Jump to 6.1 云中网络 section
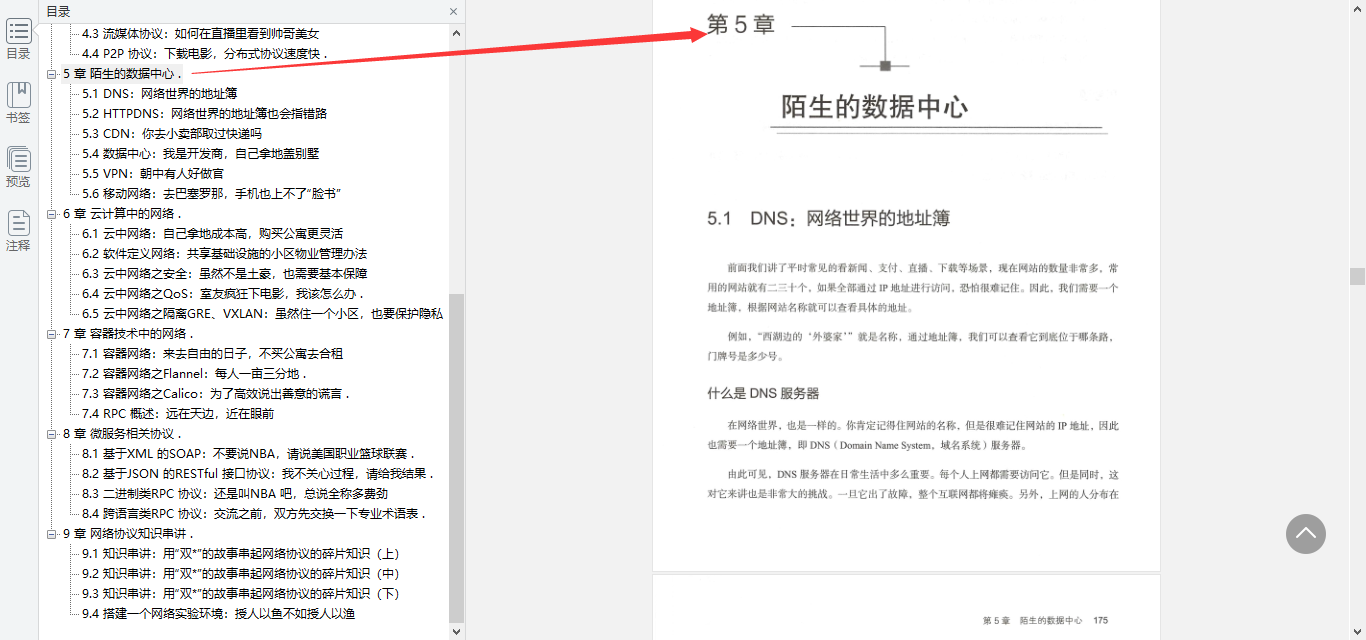 click(213, 234)
